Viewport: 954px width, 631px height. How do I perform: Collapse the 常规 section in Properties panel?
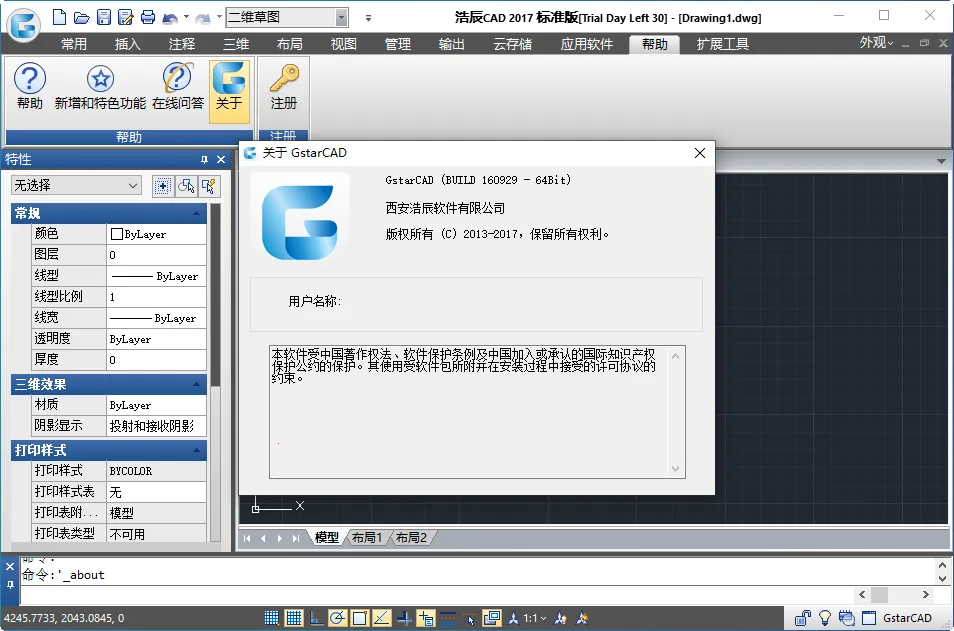click(x=196, y=213)
